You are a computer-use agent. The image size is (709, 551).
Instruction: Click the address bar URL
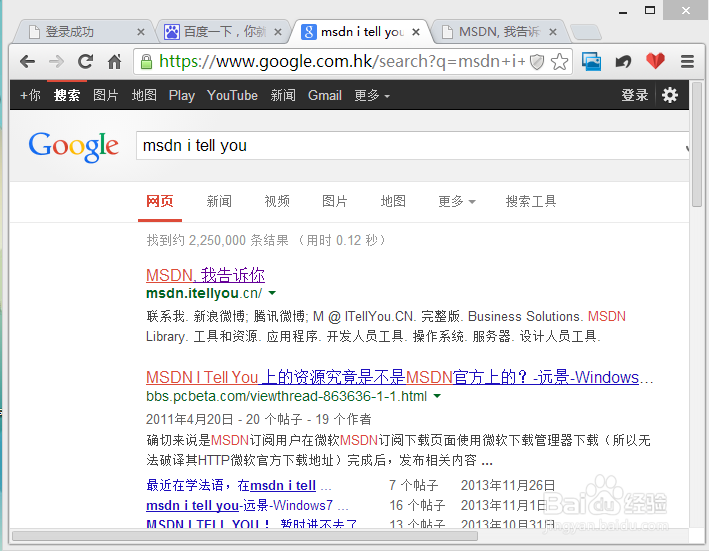(342, 61)
